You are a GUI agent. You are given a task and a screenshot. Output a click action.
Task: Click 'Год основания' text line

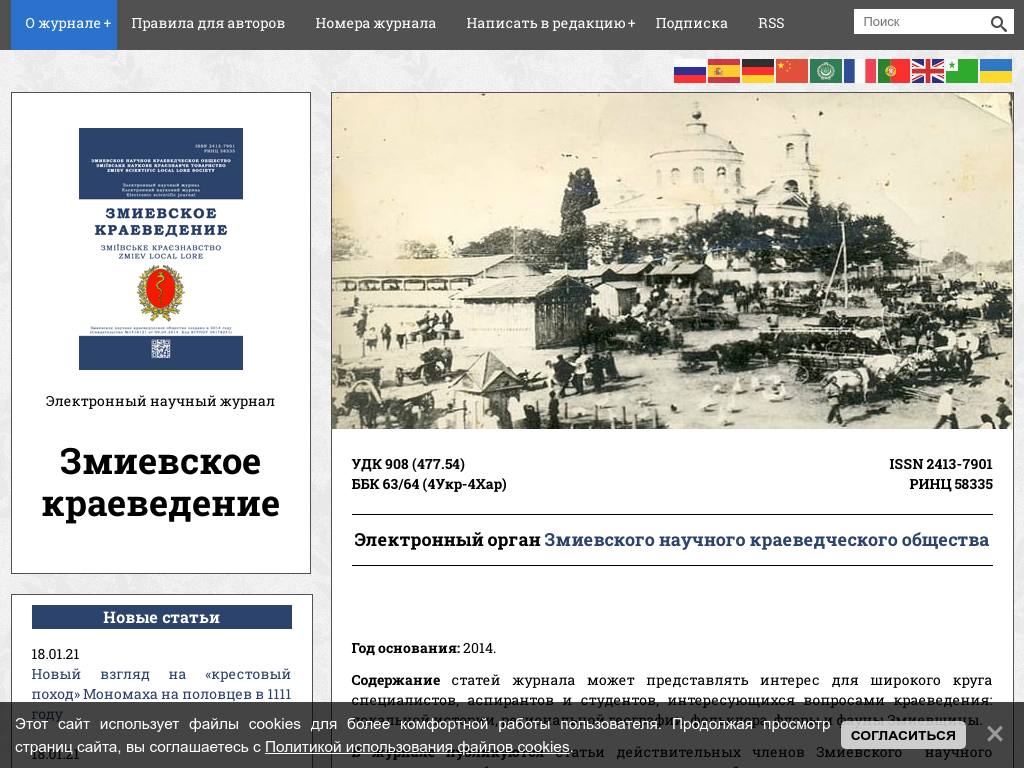pos(424,648)
